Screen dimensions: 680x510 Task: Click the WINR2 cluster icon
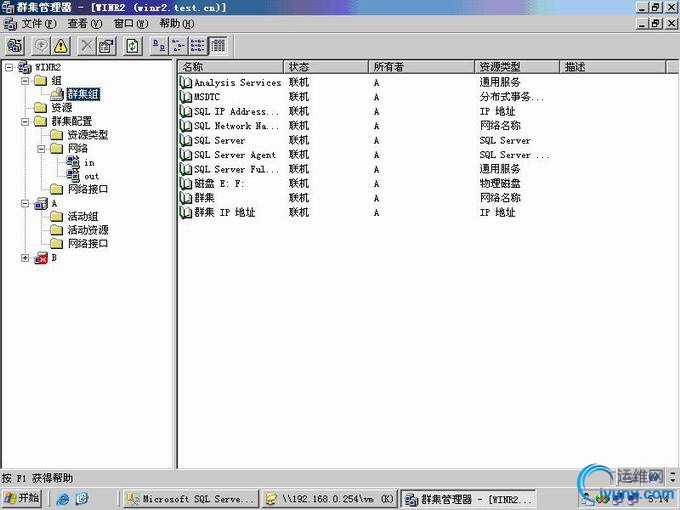pyautogui.click(x=25, y=67)
